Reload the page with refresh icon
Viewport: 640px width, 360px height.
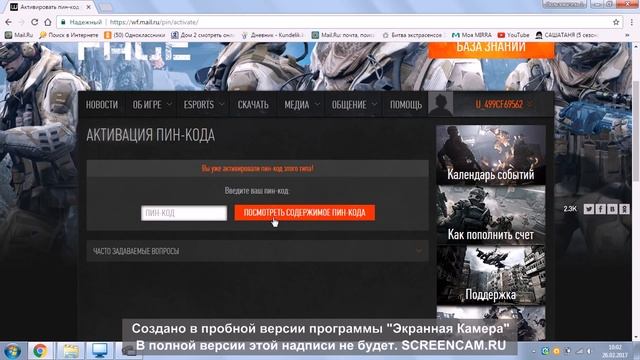coord(35,22)
